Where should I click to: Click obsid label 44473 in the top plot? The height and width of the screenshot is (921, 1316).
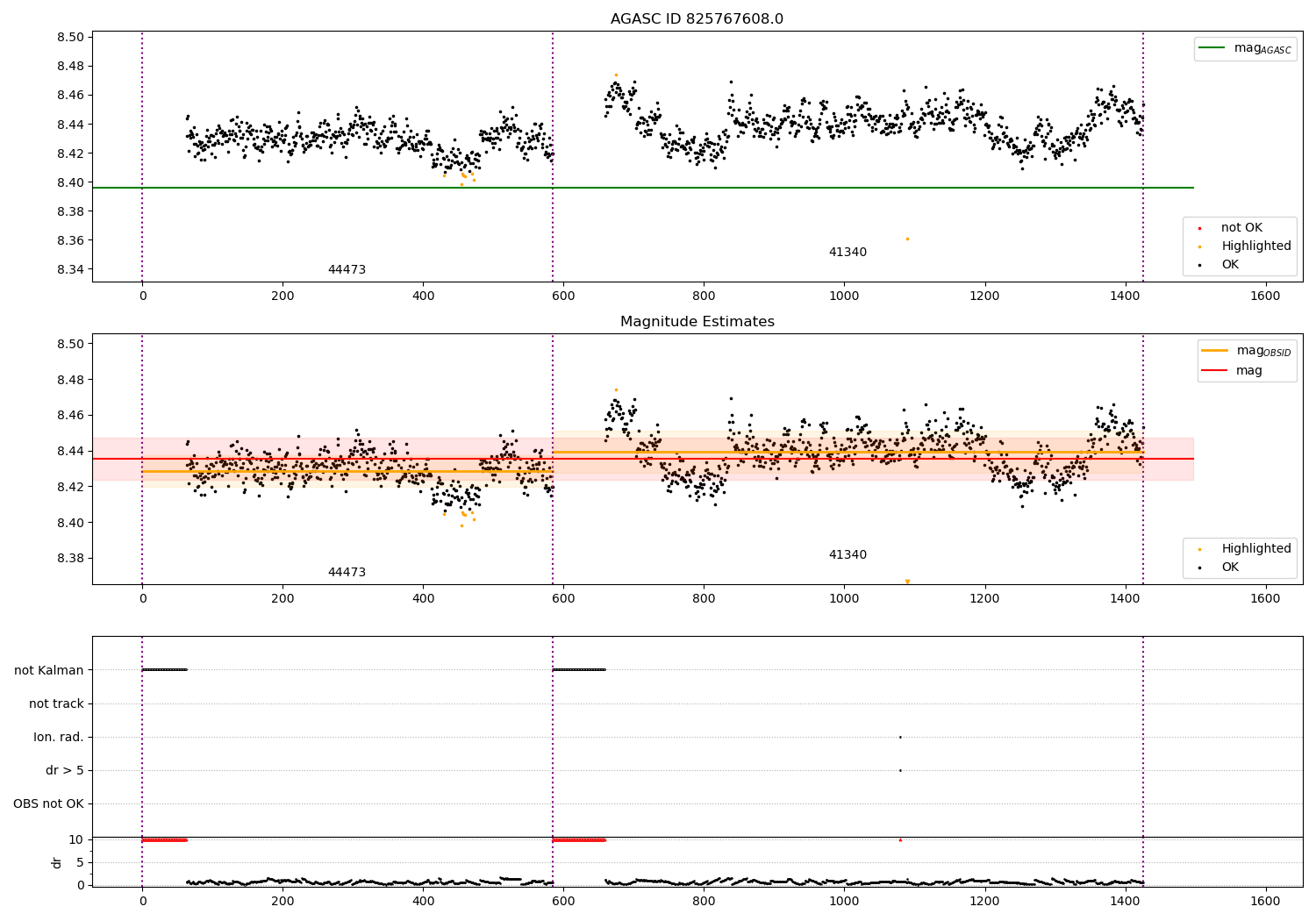[347, 269]
